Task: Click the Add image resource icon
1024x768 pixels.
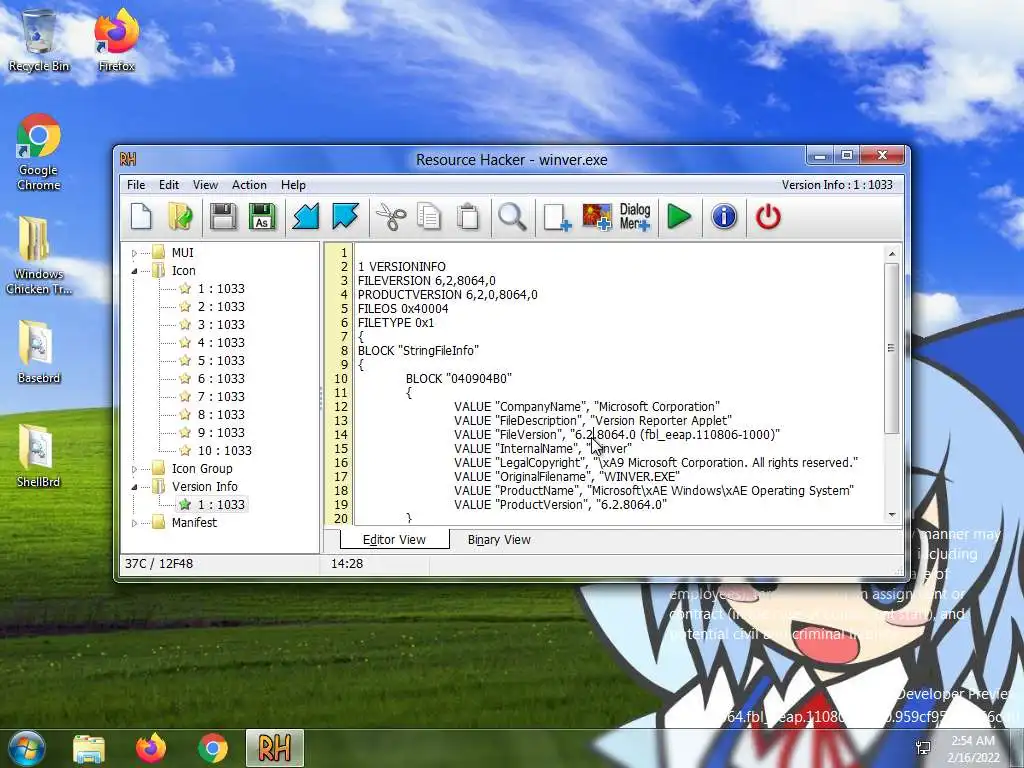Action: (597, 217)
